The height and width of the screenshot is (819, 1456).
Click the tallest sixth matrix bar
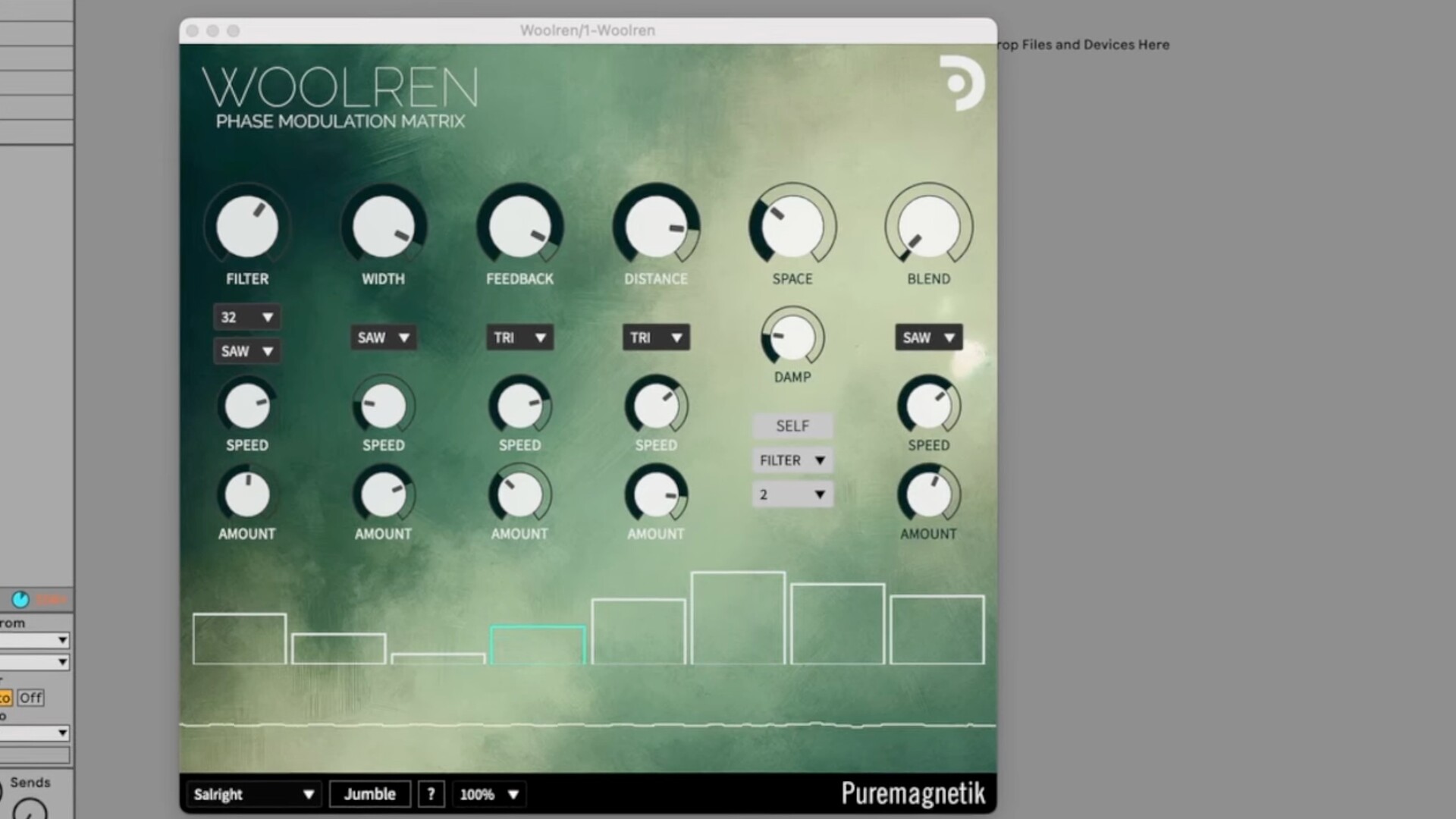tap(738, 618)
